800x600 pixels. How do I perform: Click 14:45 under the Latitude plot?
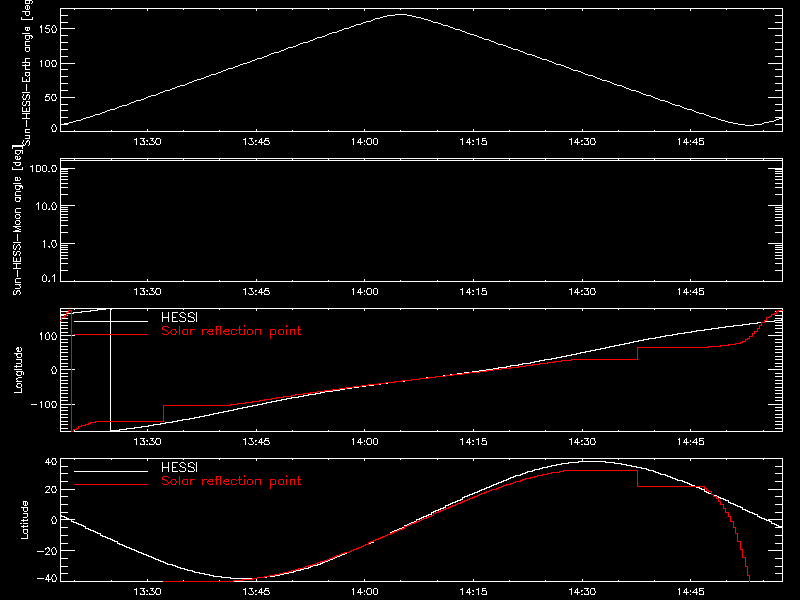pos(691,592)
